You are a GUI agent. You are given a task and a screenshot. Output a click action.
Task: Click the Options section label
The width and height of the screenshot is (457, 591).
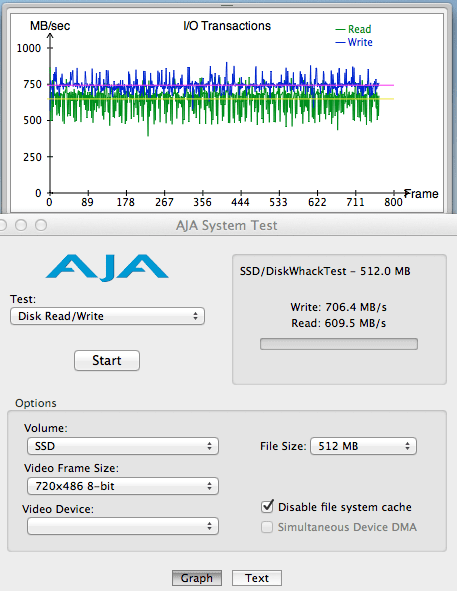tap(35, 403)
